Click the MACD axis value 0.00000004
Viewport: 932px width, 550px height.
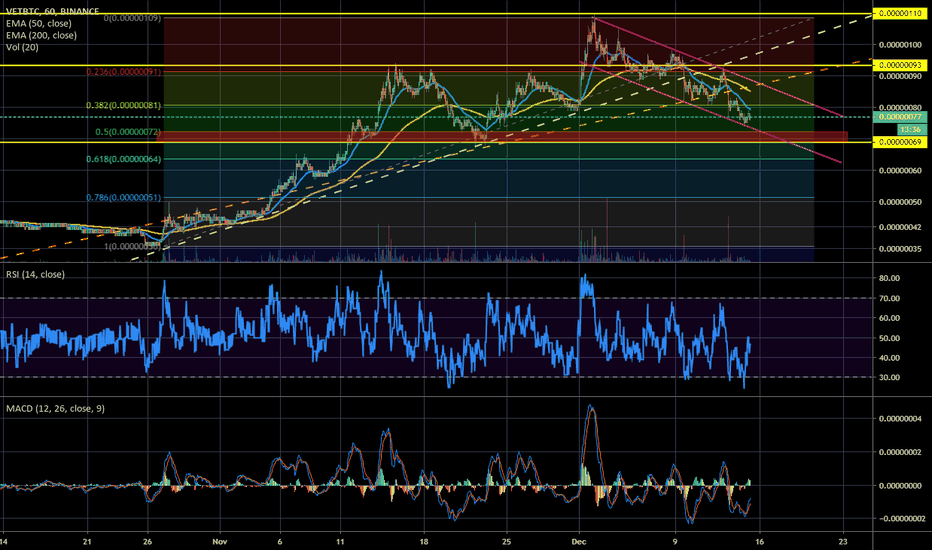[900, 419]
